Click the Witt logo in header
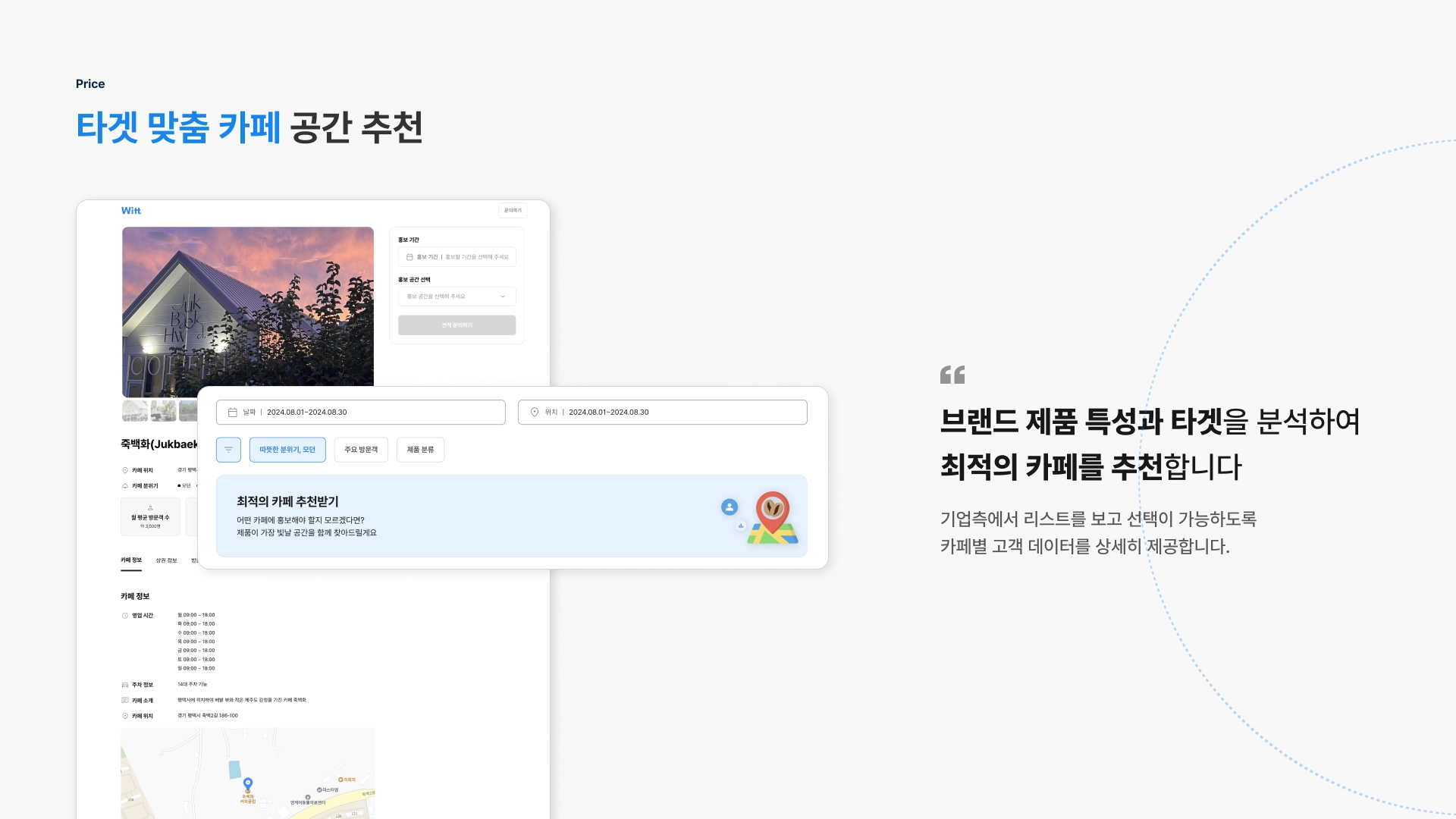 [x=131, y=211]
